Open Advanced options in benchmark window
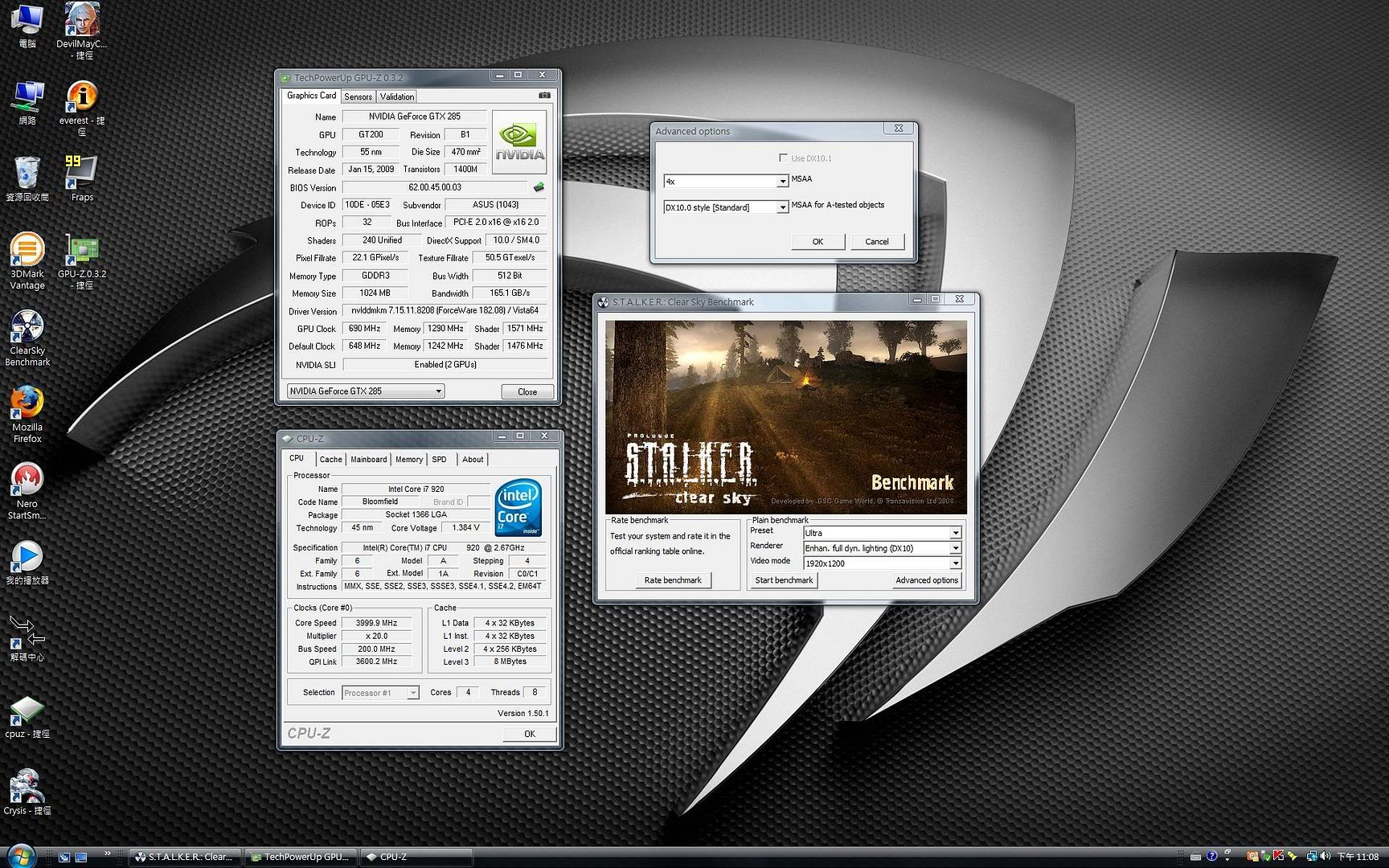This screenshot has height=868, width=1389. pos(927,580)
